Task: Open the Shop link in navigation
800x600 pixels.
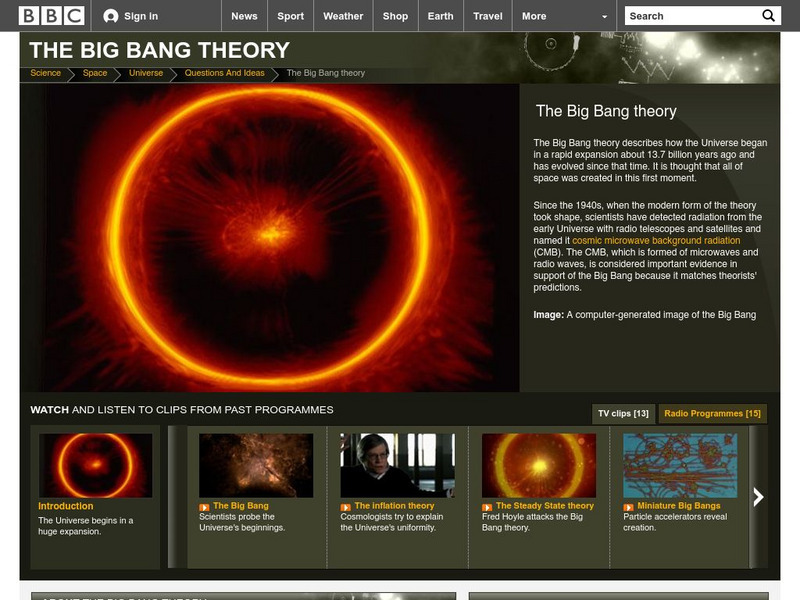Action: 395,16
